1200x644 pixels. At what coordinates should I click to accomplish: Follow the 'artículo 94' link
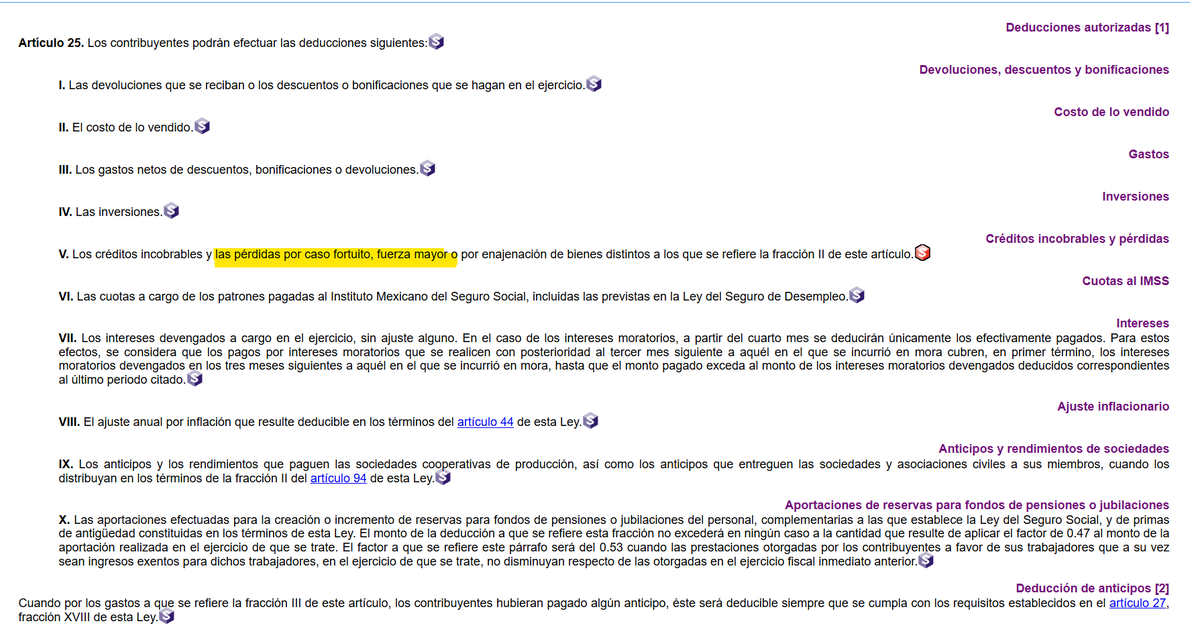338,478
